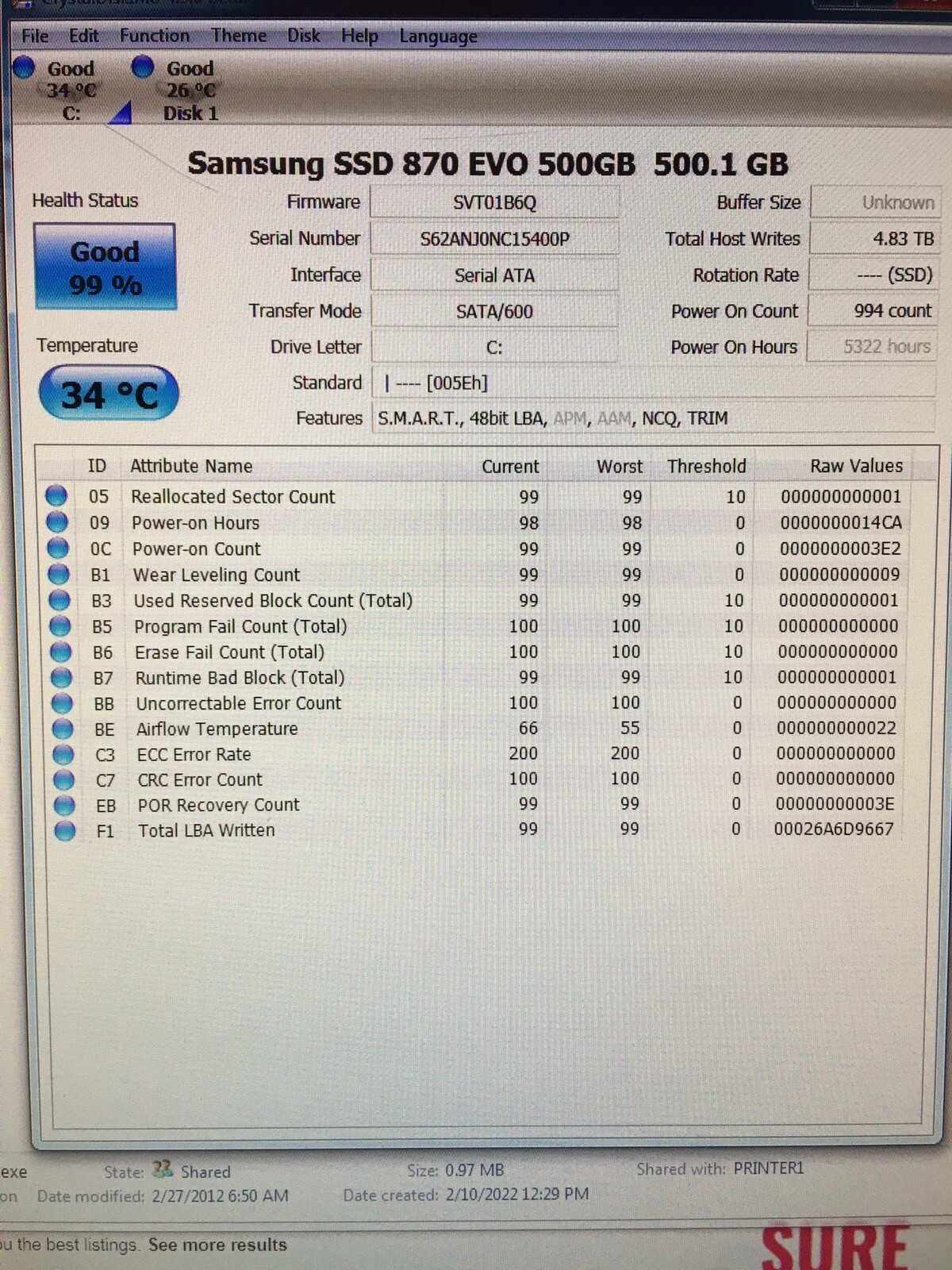Click the Shared state icon in Explorer details pane

(163, 1169)
